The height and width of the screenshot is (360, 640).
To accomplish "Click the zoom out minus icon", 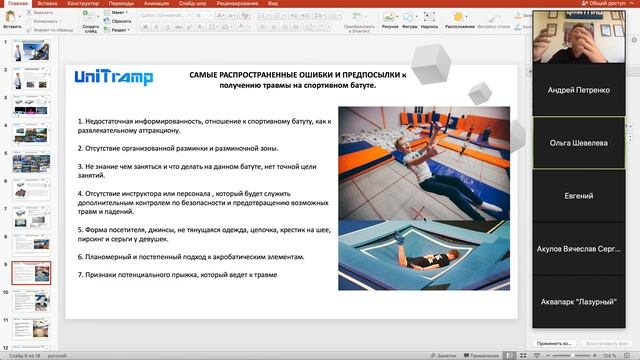I will click(548, 356).
